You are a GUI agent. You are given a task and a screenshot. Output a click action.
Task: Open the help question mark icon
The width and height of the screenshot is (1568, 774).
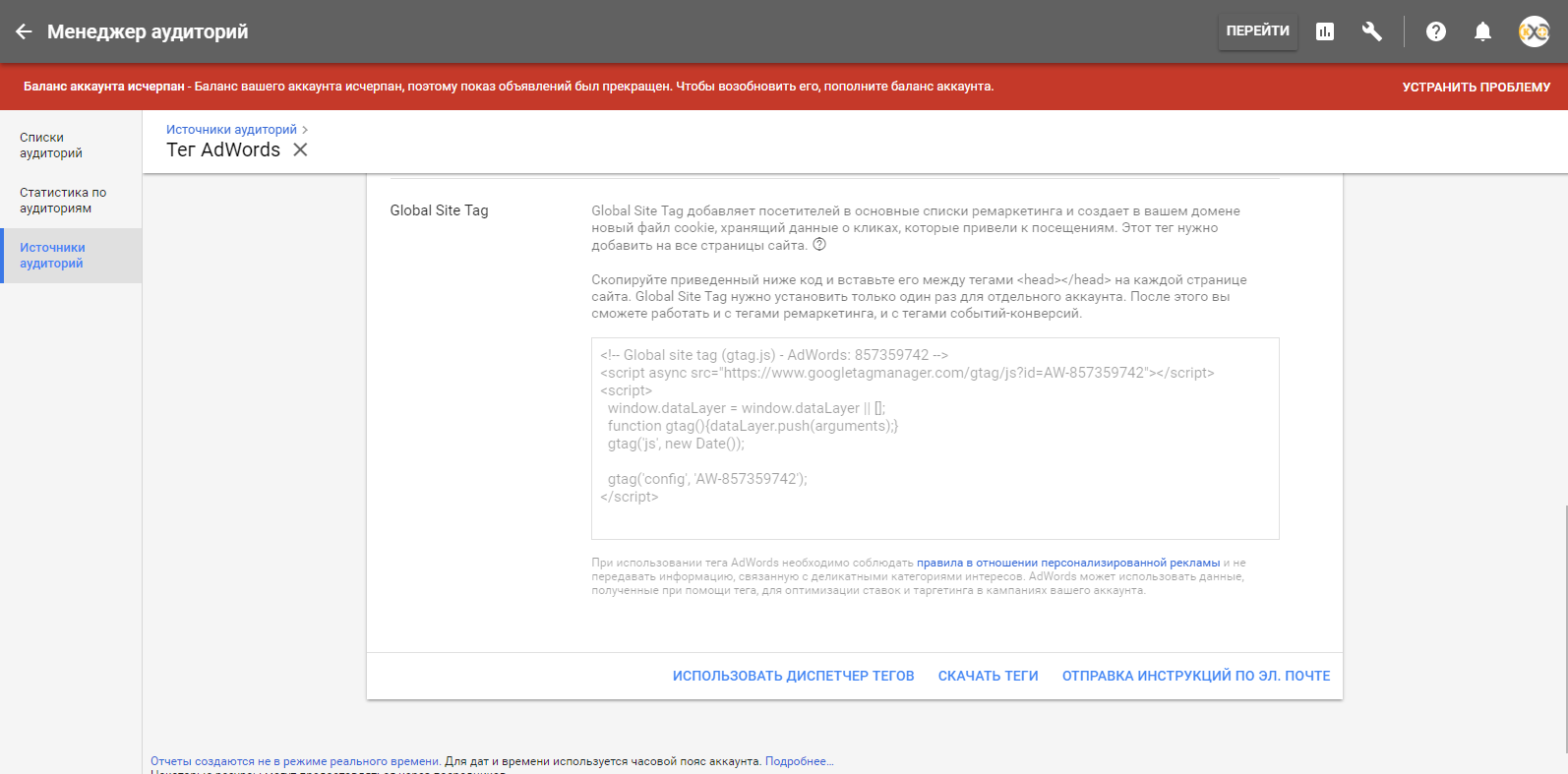tap(1436, 31)
